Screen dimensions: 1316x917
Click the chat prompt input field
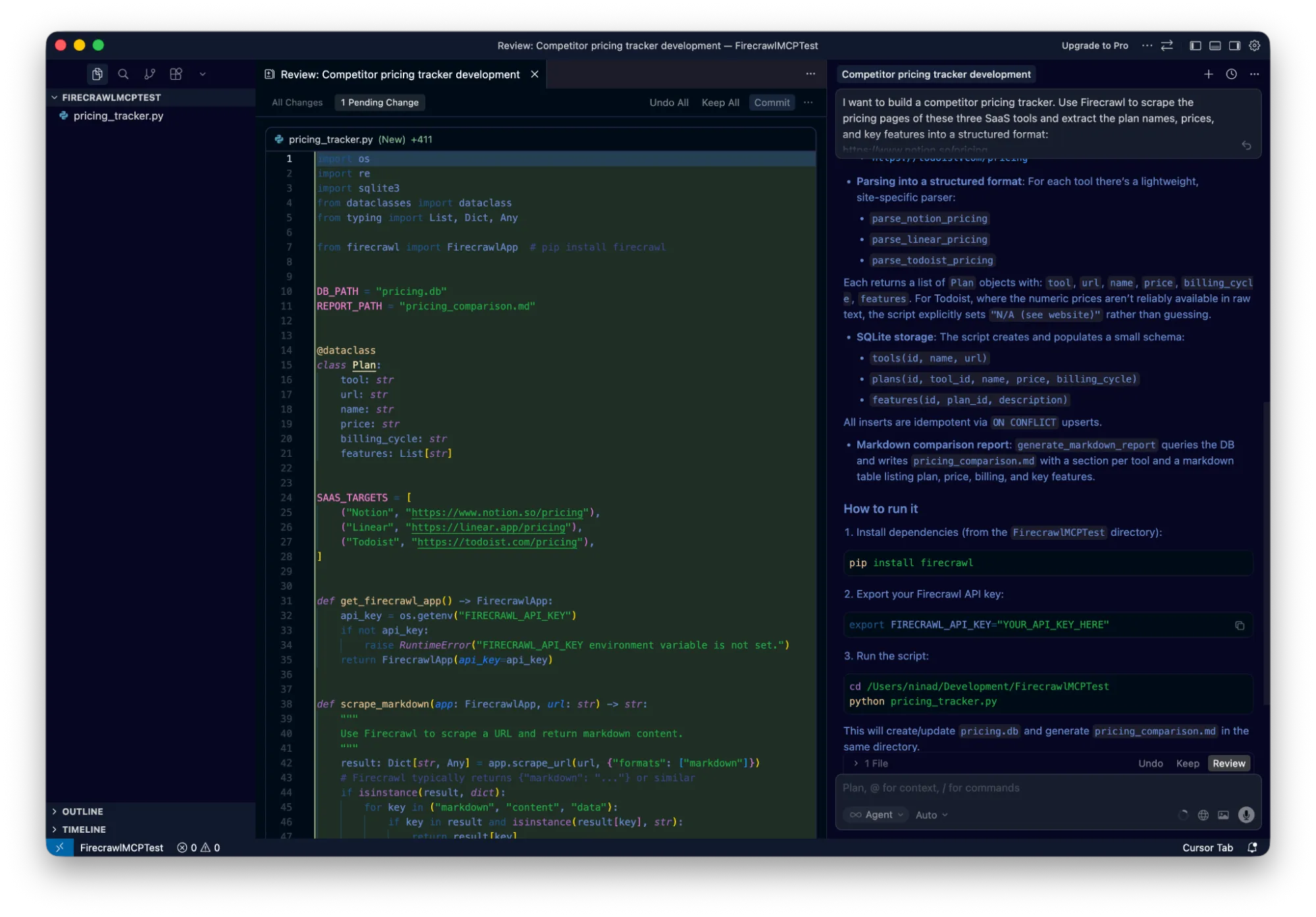(1047, 788)
